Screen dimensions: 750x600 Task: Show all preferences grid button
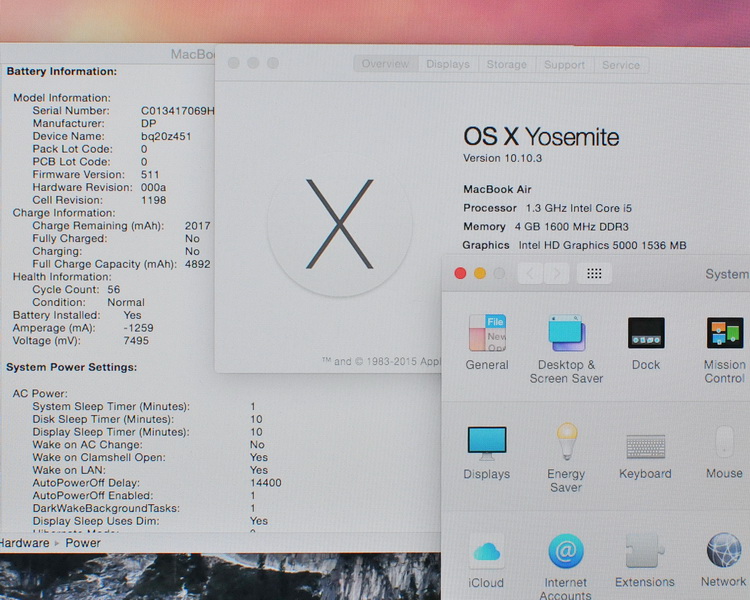tap(594, 273)
